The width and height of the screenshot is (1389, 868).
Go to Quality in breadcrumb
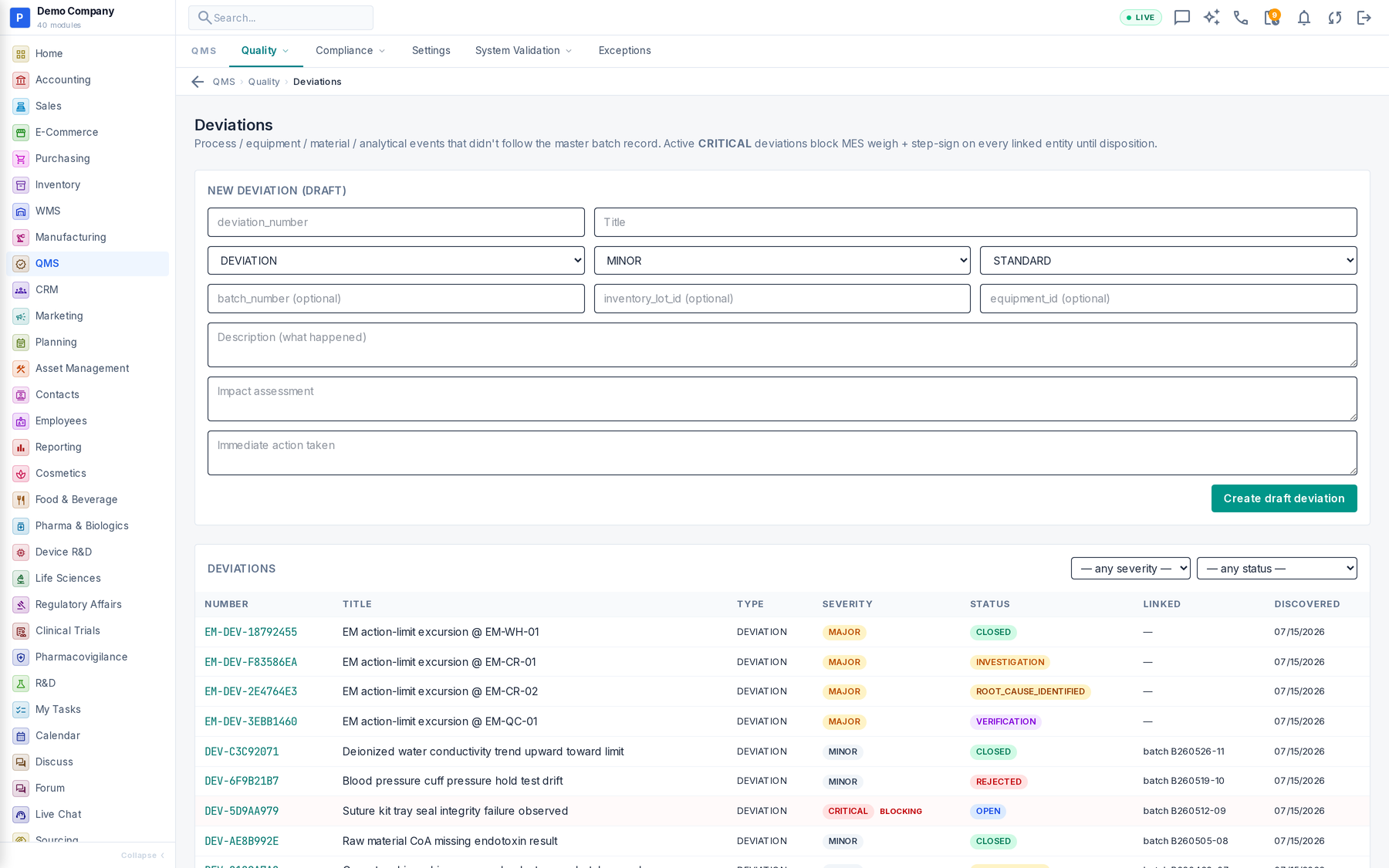264,82
